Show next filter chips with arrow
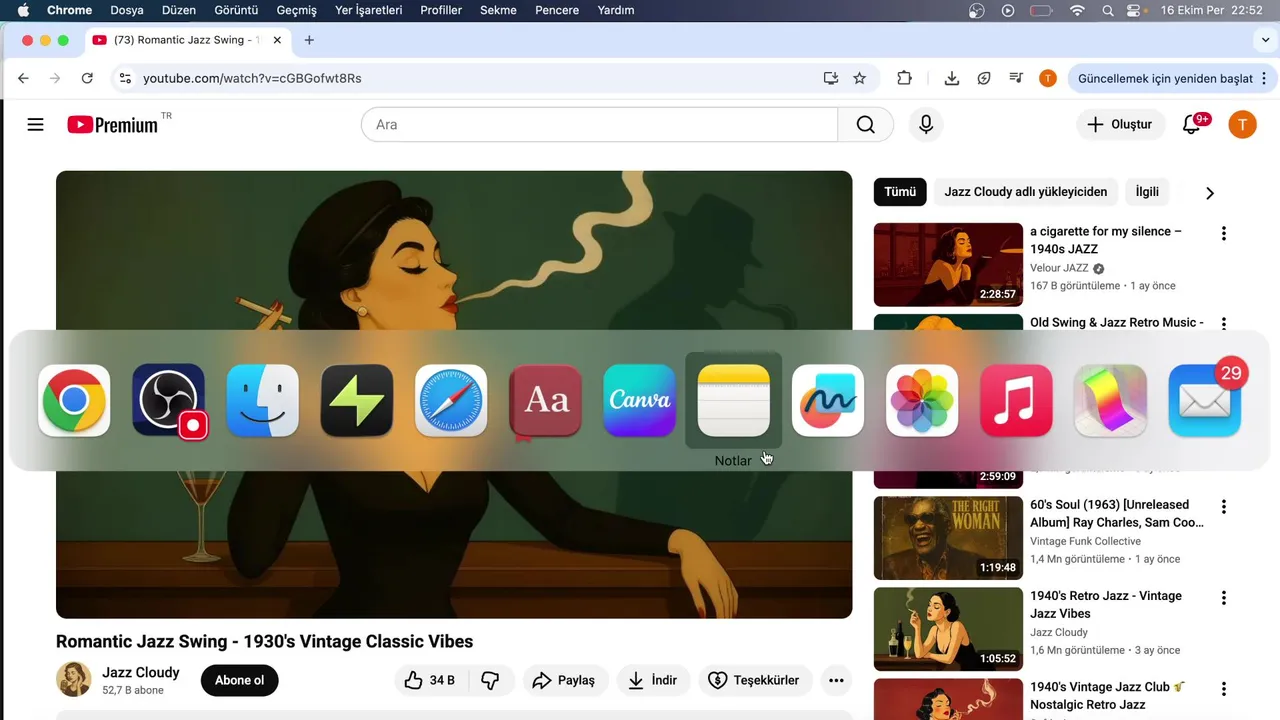The image size is (1280, 720). click(x=1210, y=193)
